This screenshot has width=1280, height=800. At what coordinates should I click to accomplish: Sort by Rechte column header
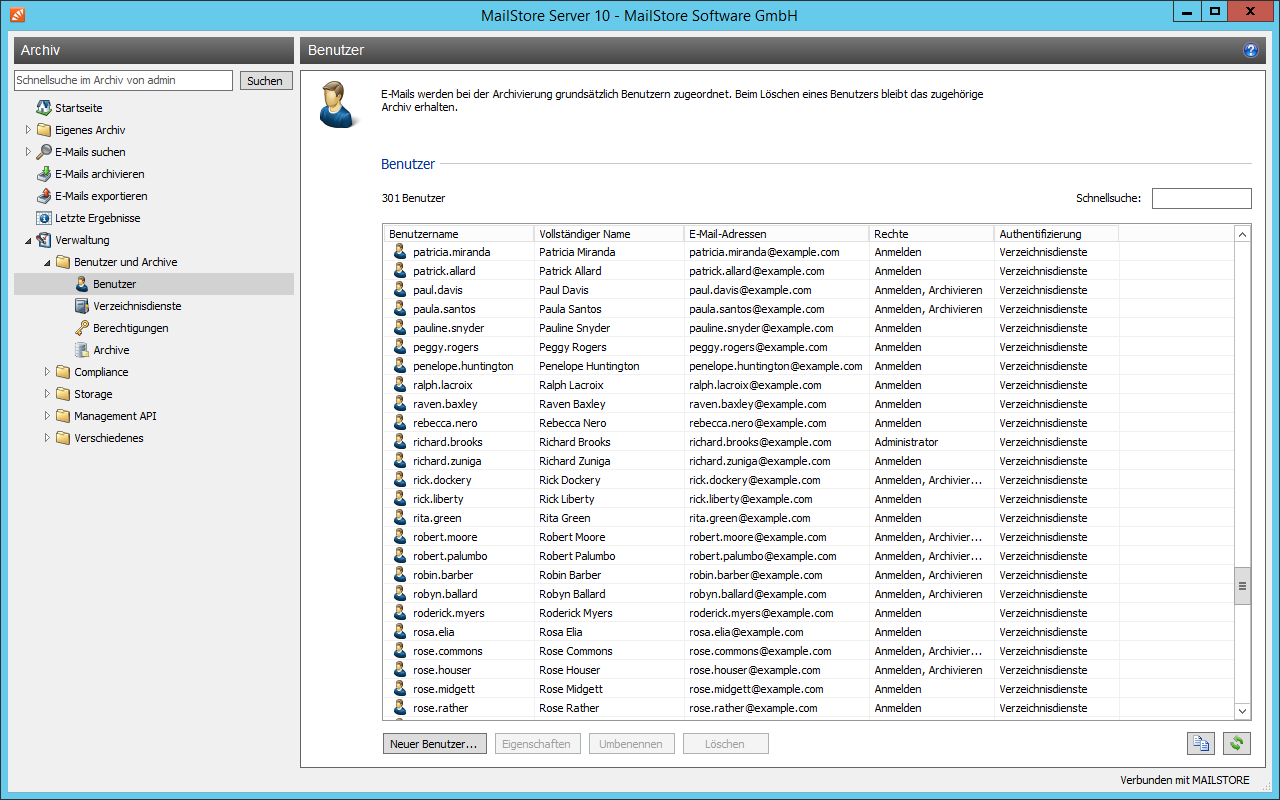pyautogui.click(x=931, y=234)
